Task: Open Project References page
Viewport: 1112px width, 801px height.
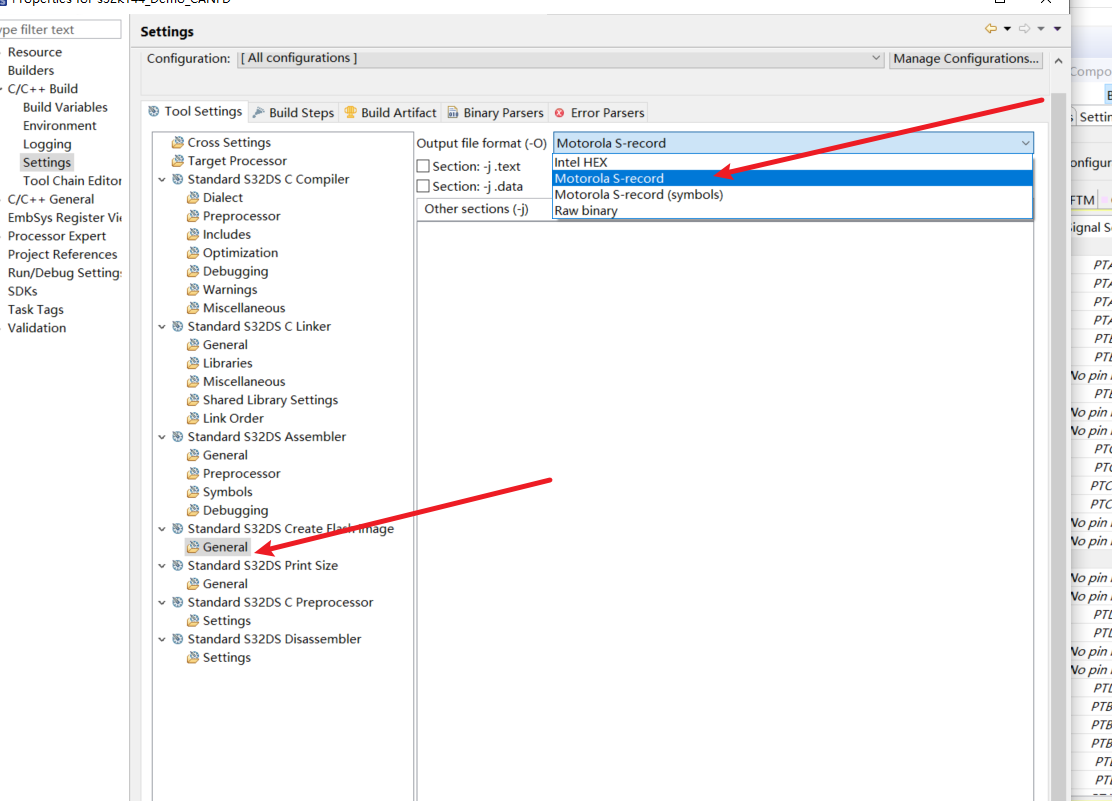Action: [x=62, y=255]
